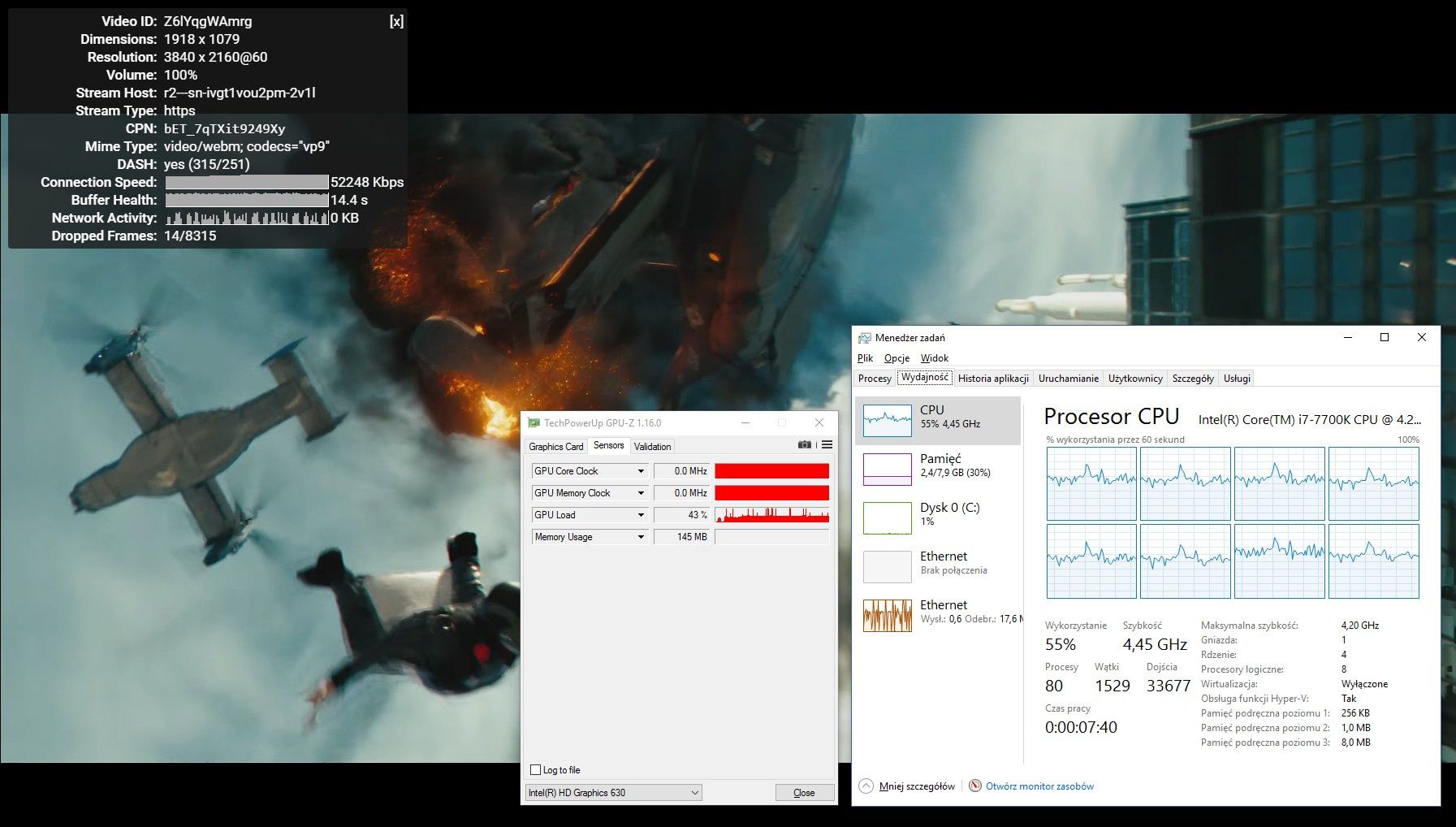This screenshot has height=827, width=1456.
Task: Switch to the Graphics Card tab
Action: 556,447
